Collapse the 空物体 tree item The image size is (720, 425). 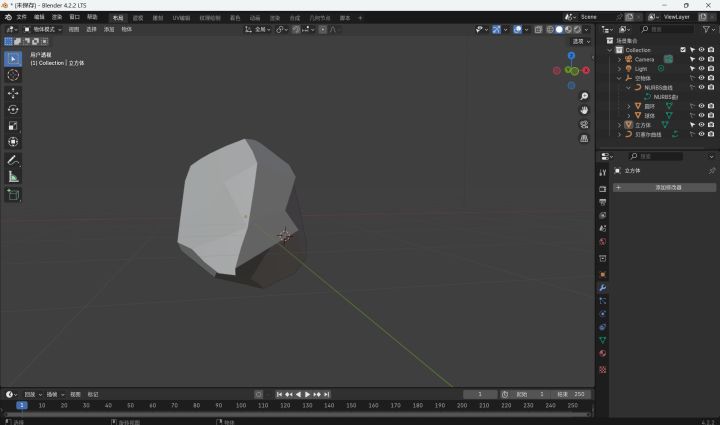click(621, 78)
